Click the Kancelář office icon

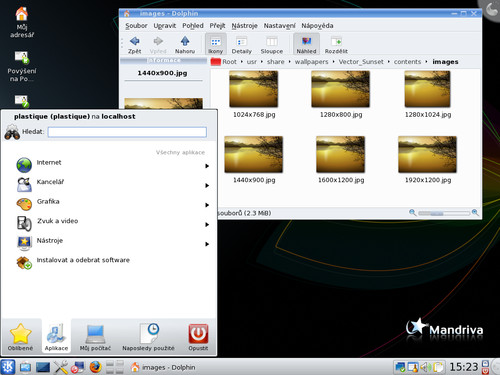[24, 184]
